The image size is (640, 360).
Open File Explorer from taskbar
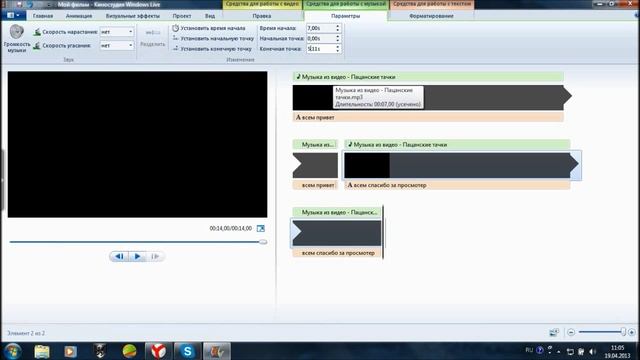(42, 351)
